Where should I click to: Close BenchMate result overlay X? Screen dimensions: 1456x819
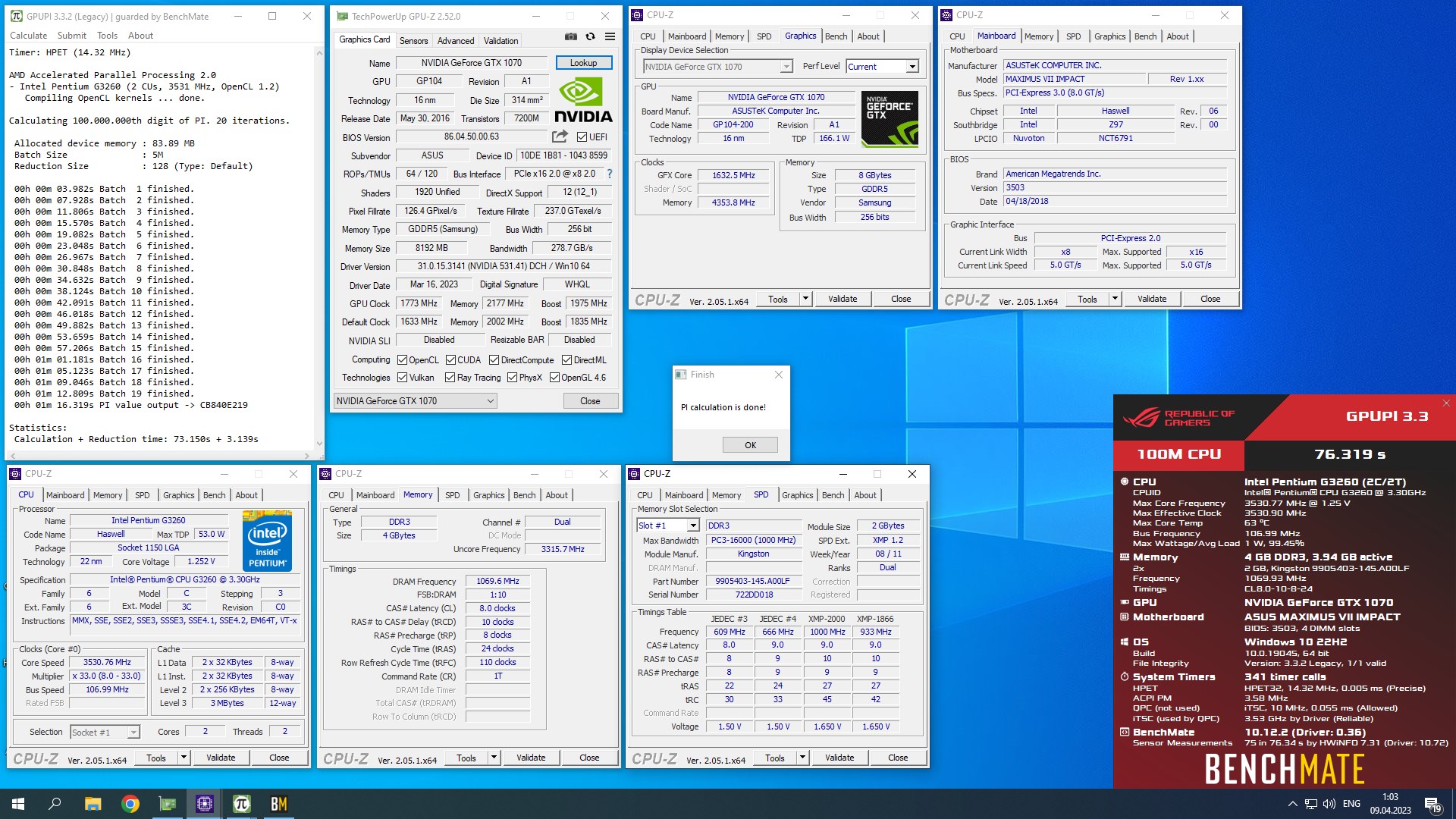(x=1446, y=403)
